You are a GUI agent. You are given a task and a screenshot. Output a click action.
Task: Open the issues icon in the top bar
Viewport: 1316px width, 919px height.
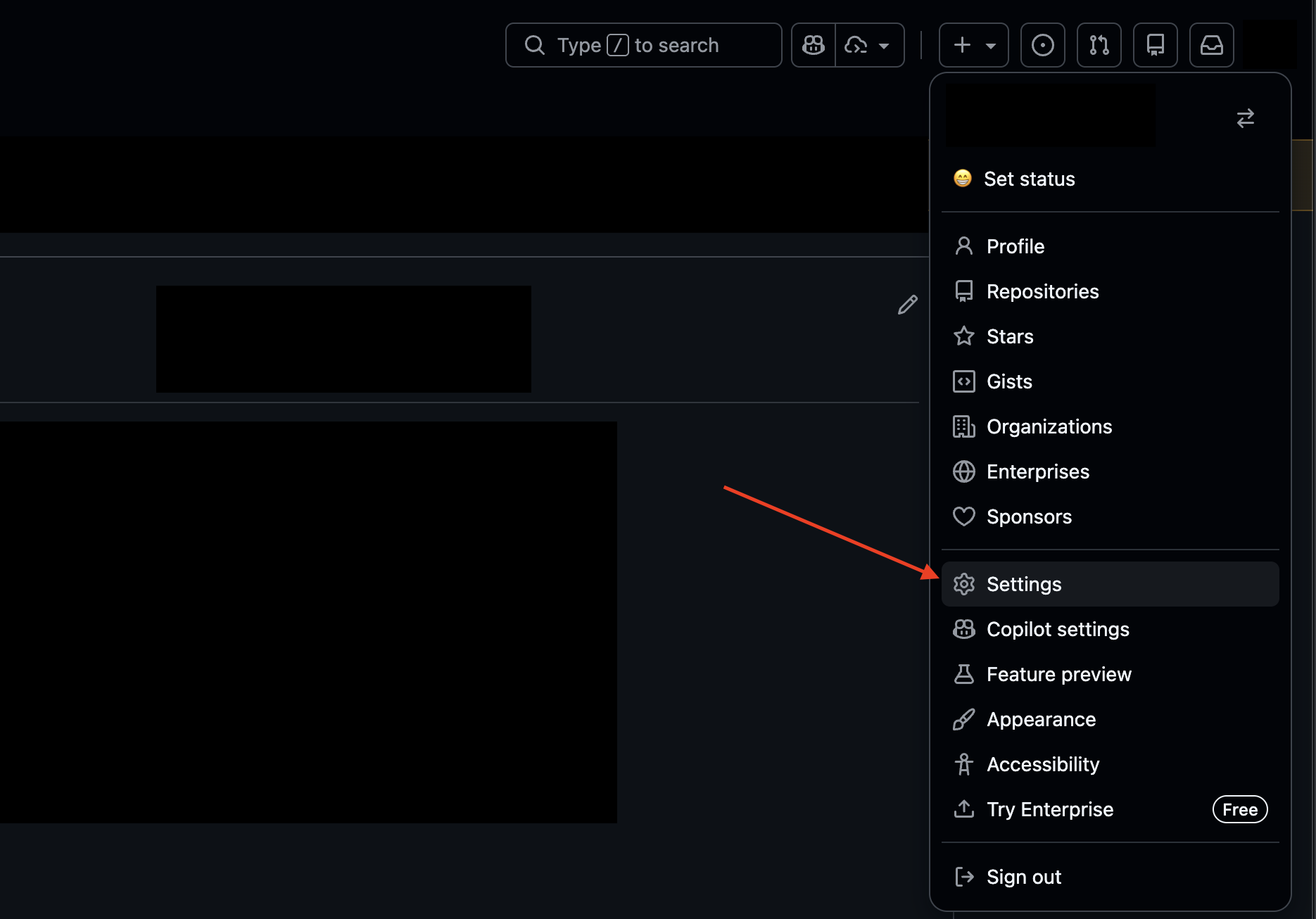point(1042,44)
